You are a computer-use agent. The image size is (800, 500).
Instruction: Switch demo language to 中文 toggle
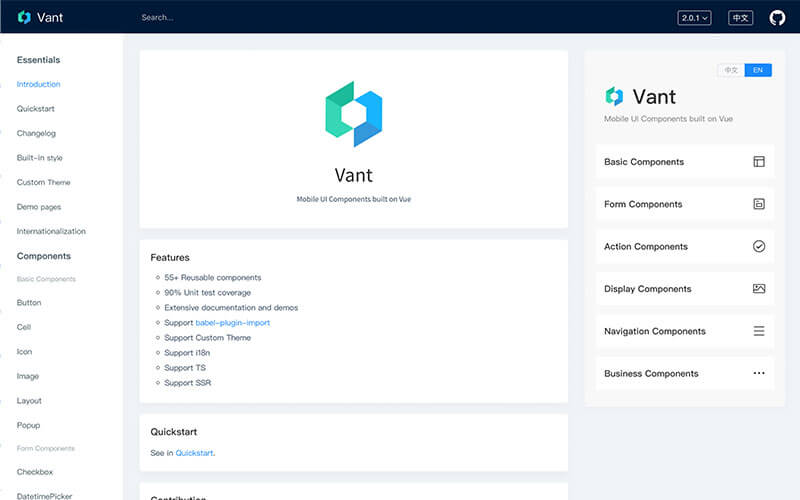[731, 70]
